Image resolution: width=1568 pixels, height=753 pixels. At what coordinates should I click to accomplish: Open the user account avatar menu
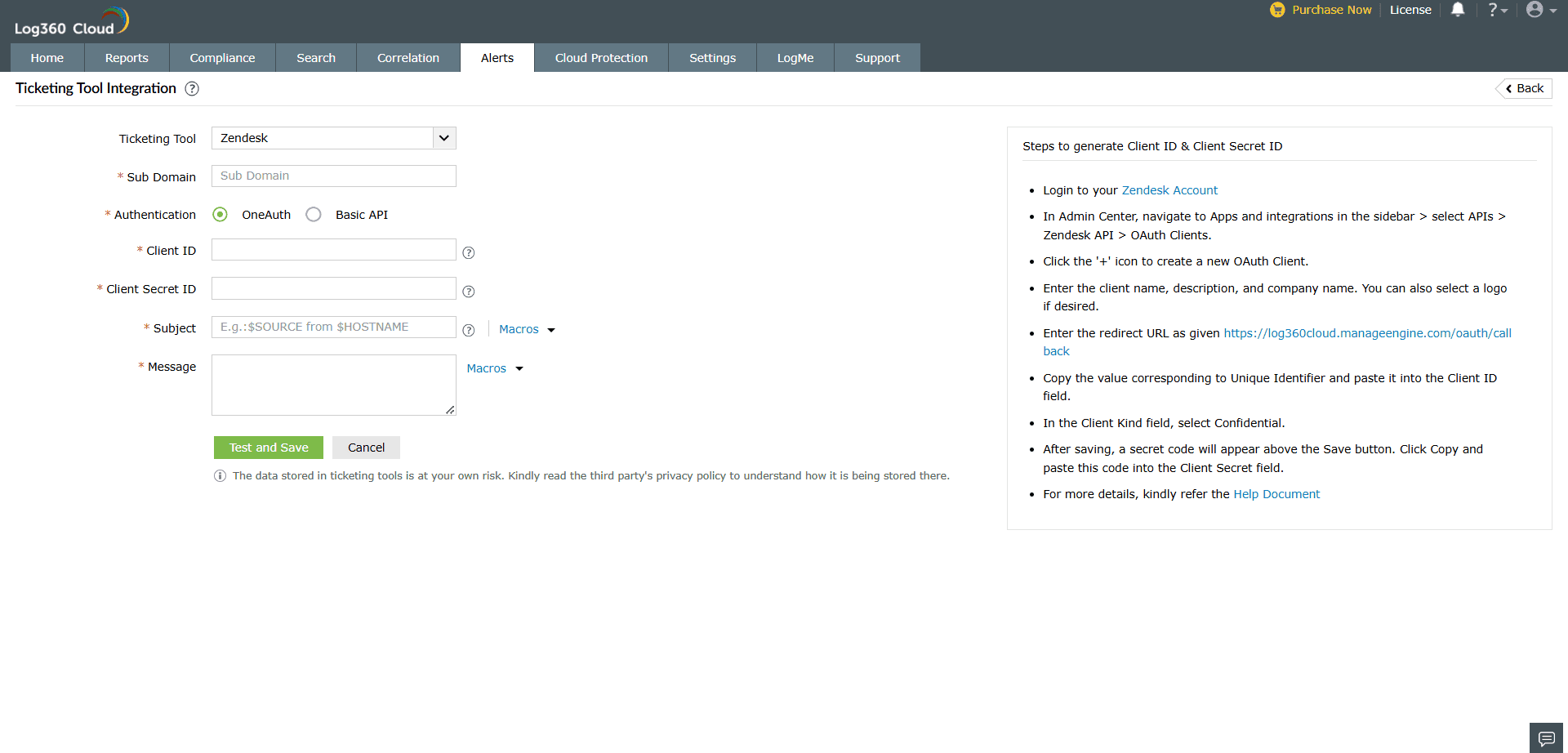coord(1541,10)
